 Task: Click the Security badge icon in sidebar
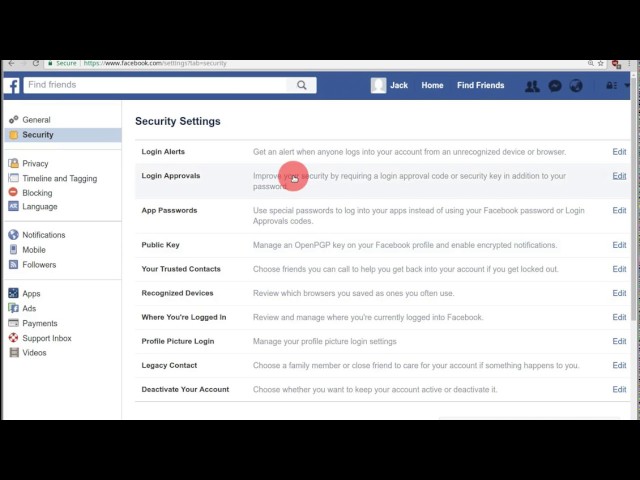point(13,135)
